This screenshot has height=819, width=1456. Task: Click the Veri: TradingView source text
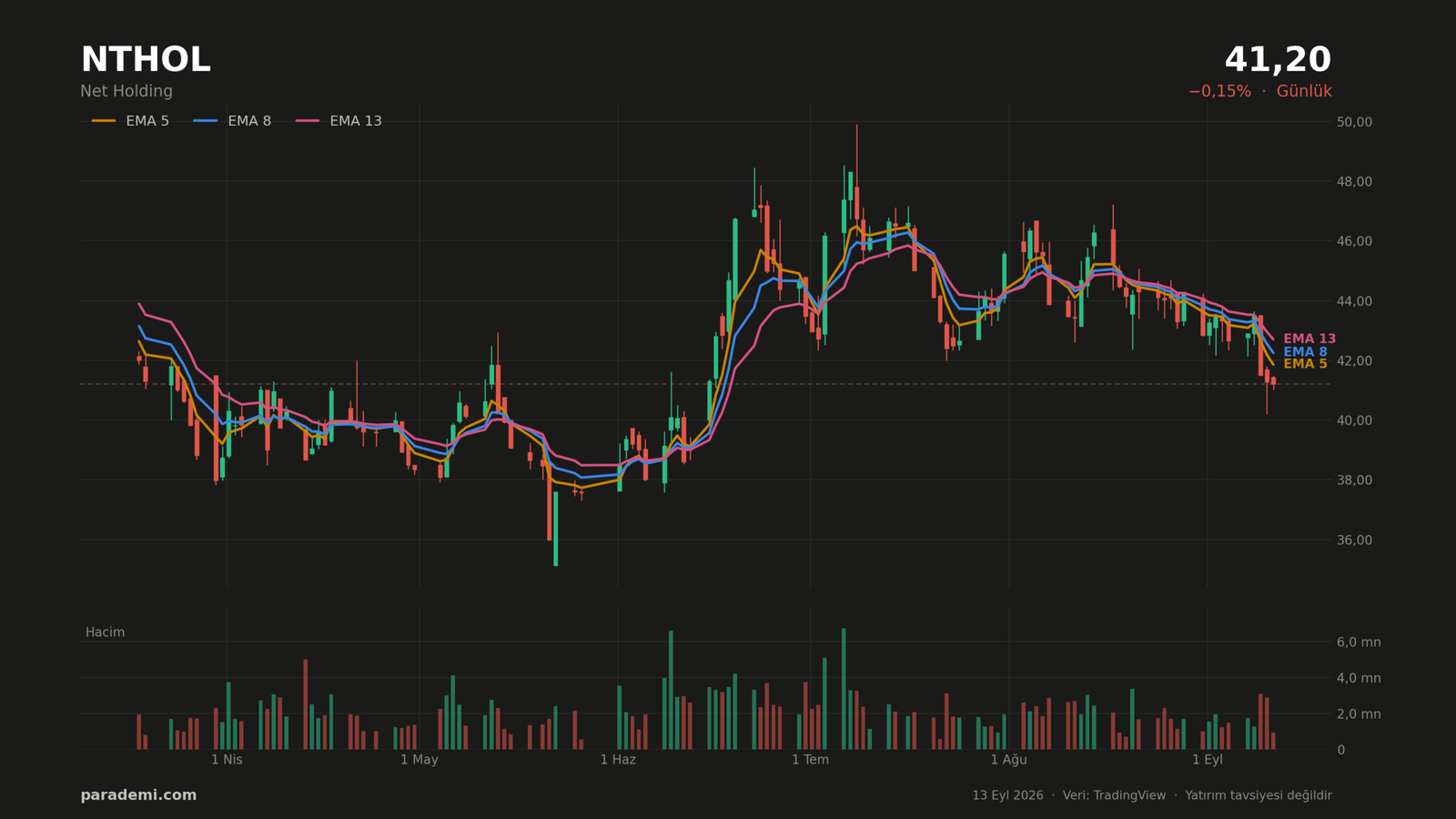(x=1114, y=795)
